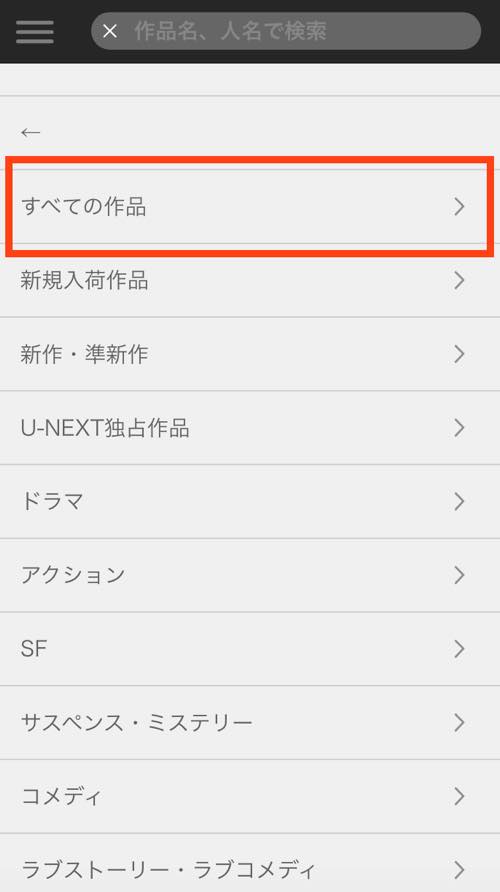The width and height of the screenshot is (500, 892).
Task: Open the アクション genre
Action: click(x=250, y=575)
